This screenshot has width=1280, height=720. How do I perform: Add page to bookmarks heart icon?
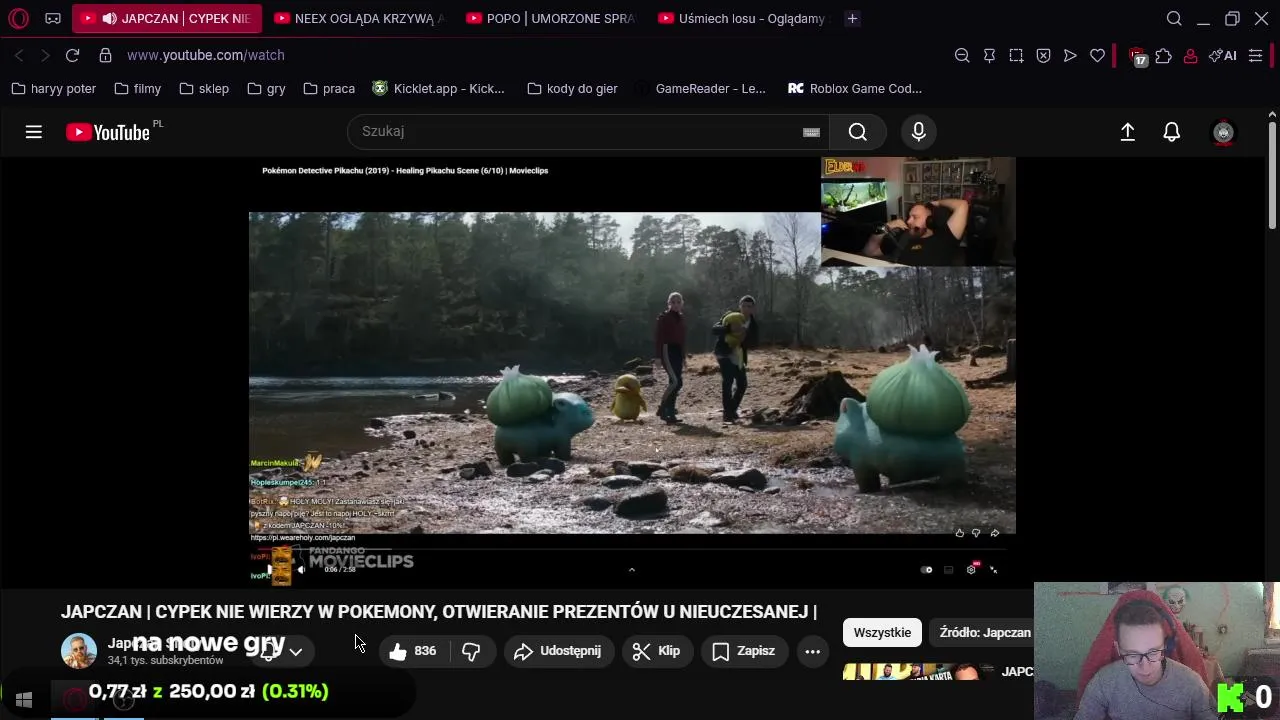pos(1097,55)
